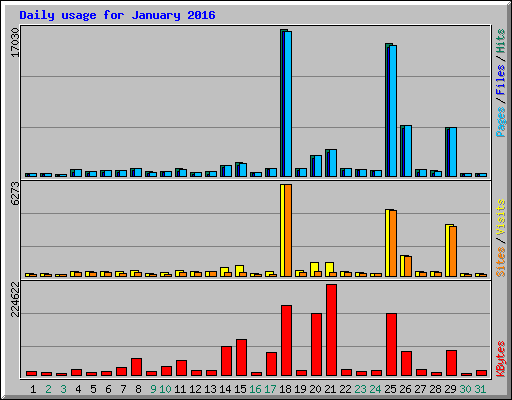The width and height of the screenshot is (512, 400).
Task: Select the red KBytes bar for day 8
Action: (136, 367)
